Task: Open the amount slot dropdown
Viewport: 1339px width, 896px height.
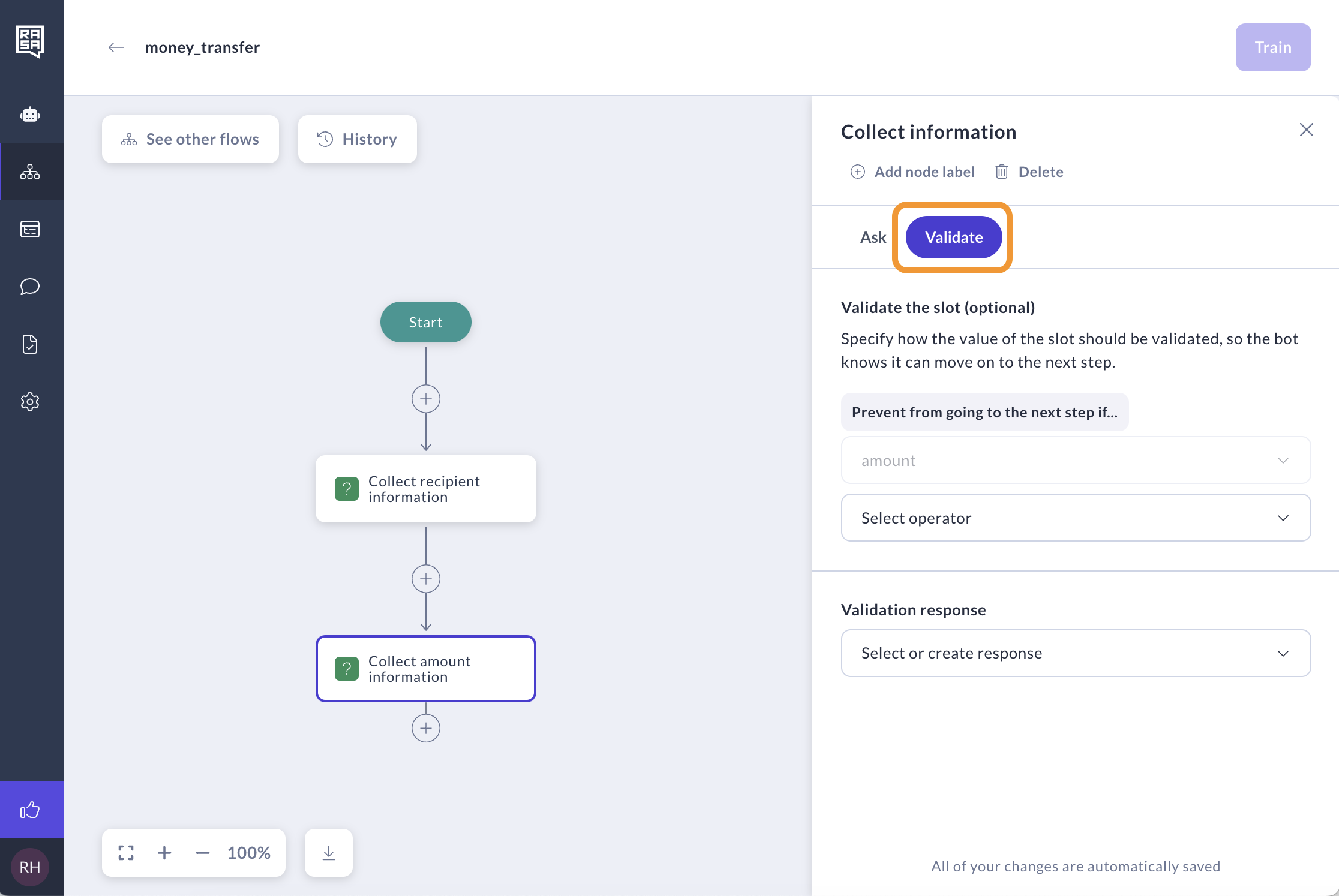Action: pyautogui.click(x=1076, y=460)
